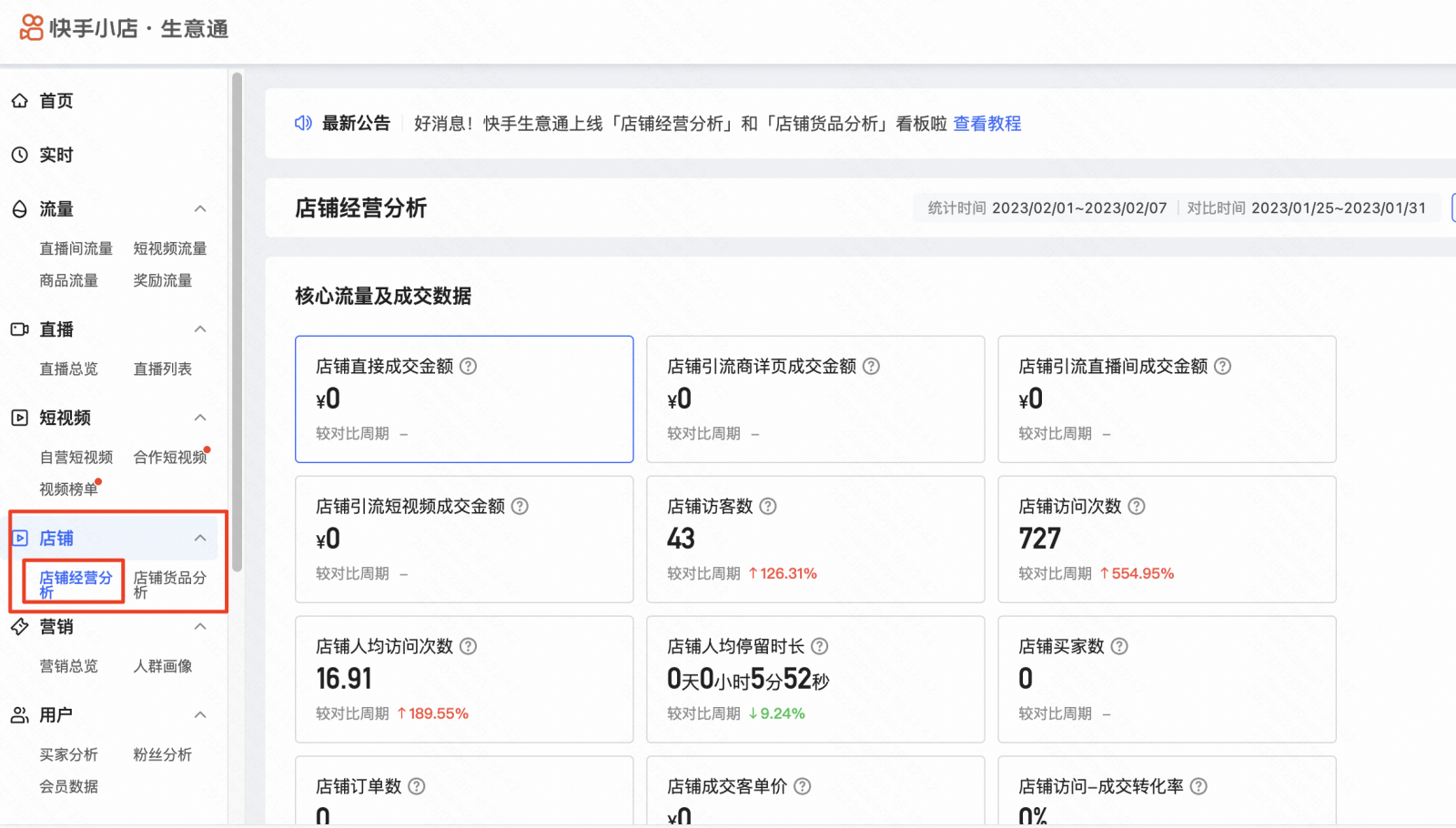Collapse the 短视频 menu section
Image resolution: width=1456 pixels, height=828 pixels.
(200, 418)
